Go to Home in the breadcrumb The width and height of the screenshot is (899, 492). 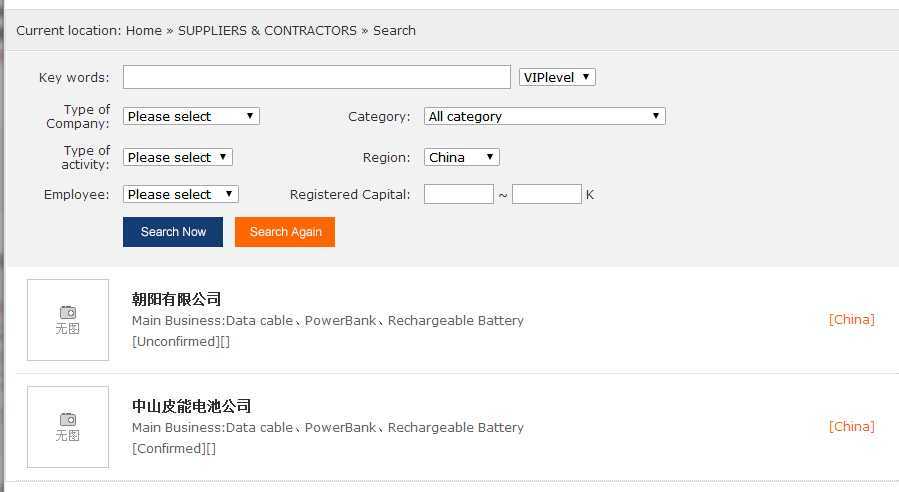click(x=144, y=30)
